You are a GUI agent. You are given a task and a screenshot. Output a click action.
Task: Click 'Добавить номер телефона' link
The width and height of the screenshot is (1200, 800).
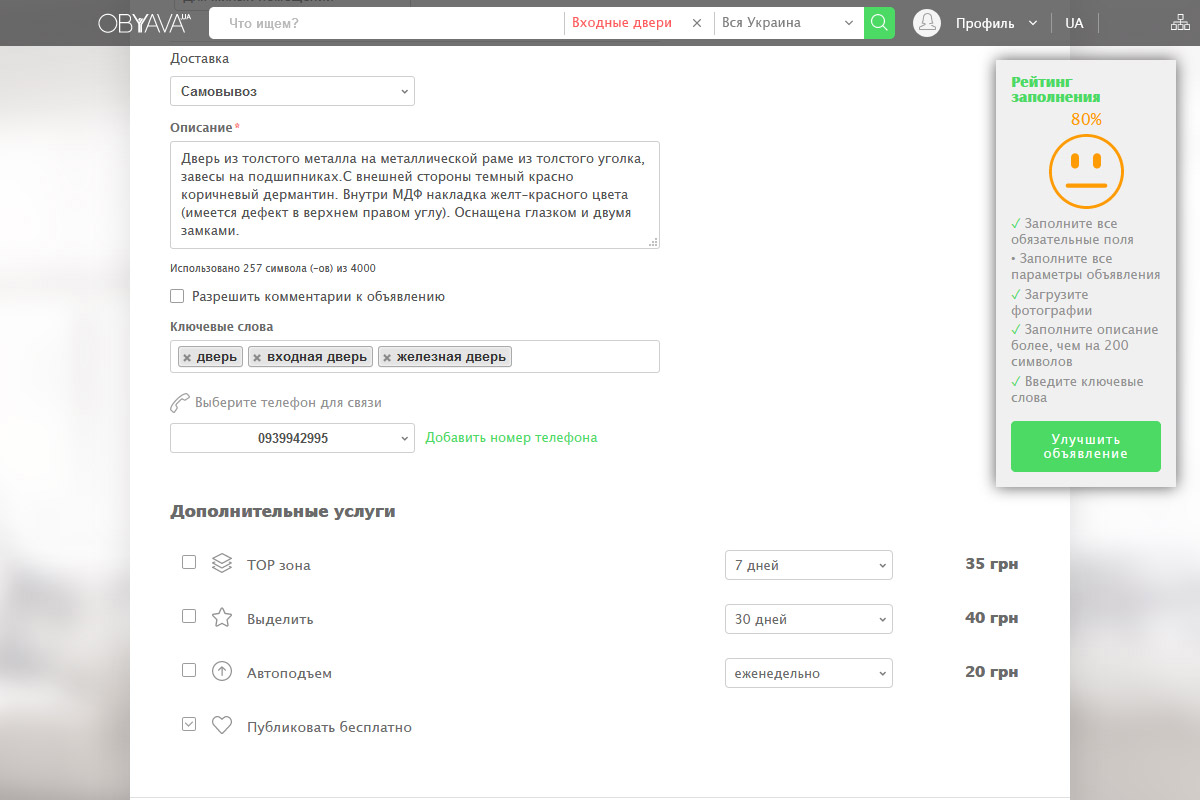pos(511,437)
